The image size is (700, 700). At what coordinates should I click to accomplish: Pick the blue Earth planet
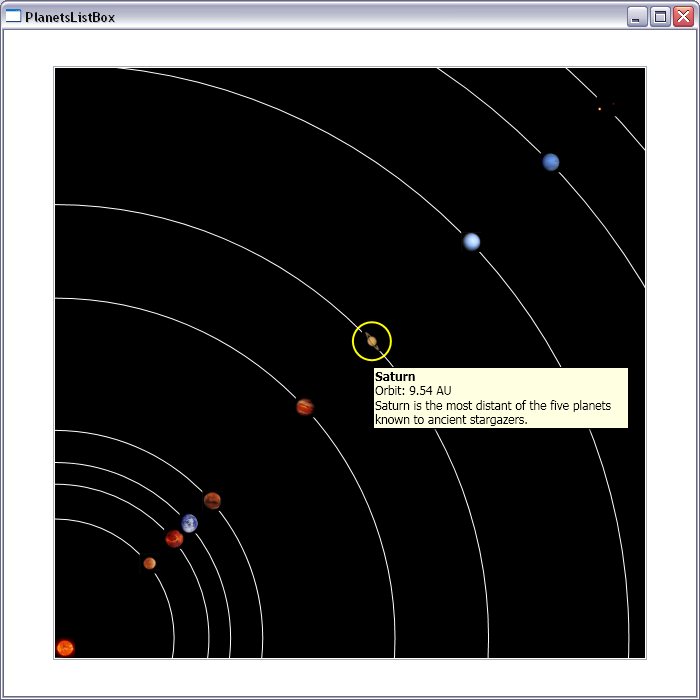click(189, 523)
